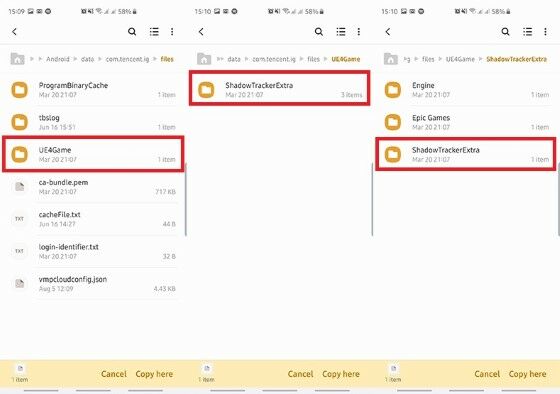Tap the back arrow in the left screen

tap(15, 32)
